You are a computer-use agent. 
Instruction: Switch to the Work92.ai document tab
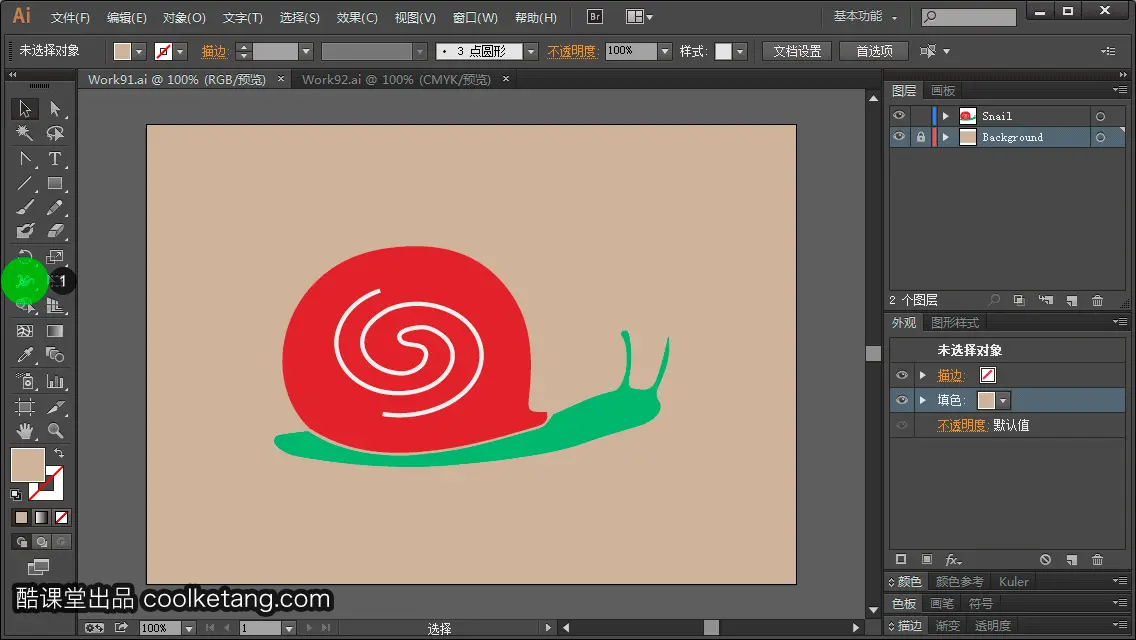(x=396, y=80)
